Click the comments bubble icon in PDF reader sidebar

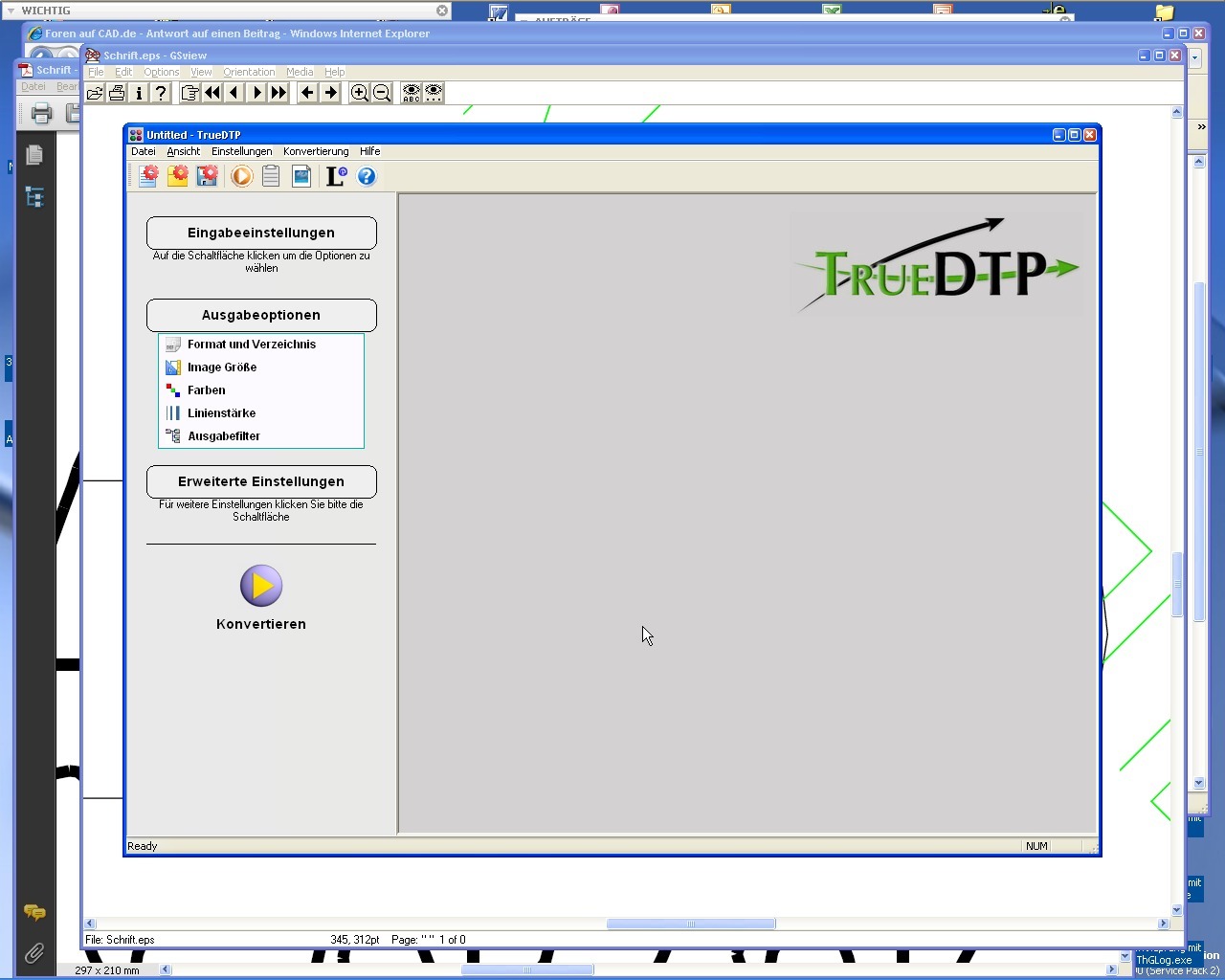click(34, 912)
